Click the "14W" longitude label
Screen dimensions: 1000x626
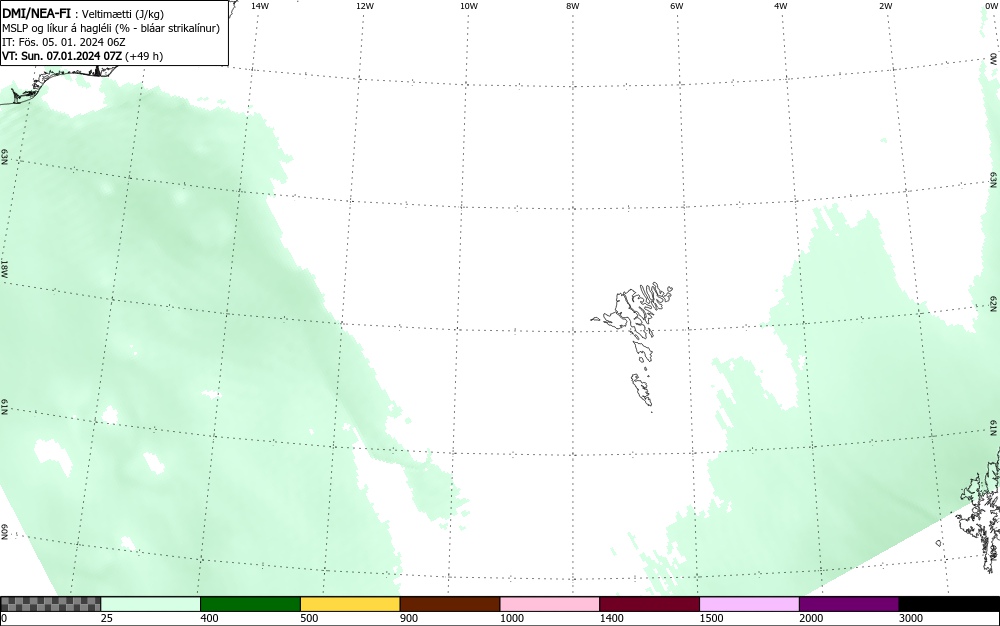260,6
